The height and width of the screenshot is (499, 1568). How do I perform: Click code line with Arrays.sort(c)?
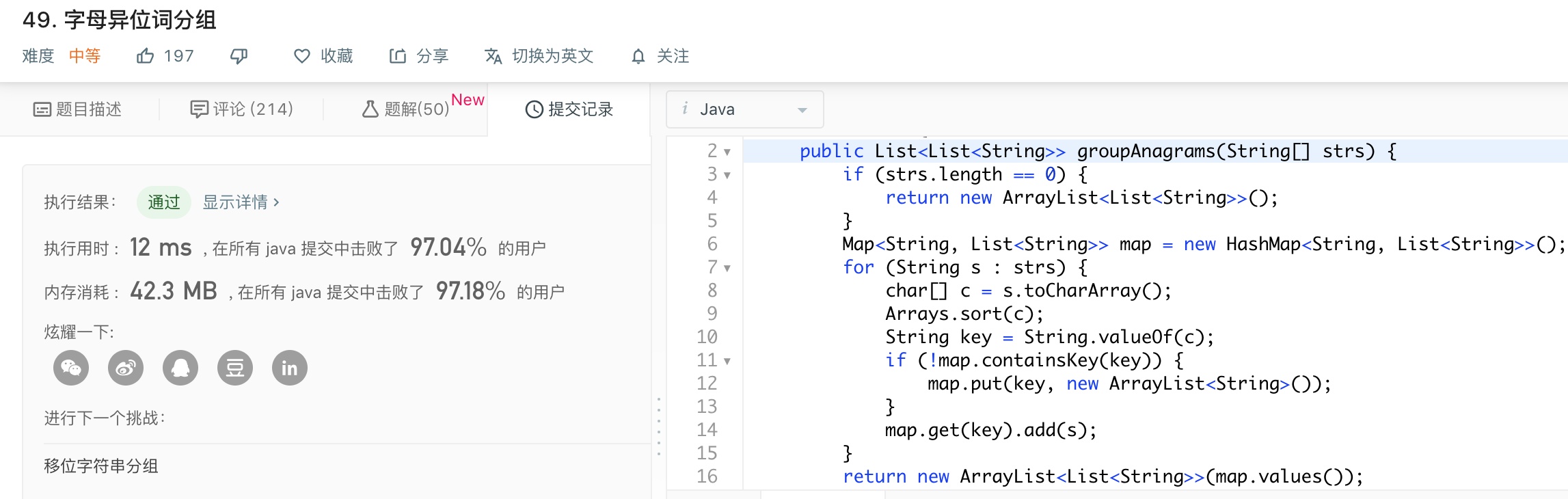[x=964, y=314]
